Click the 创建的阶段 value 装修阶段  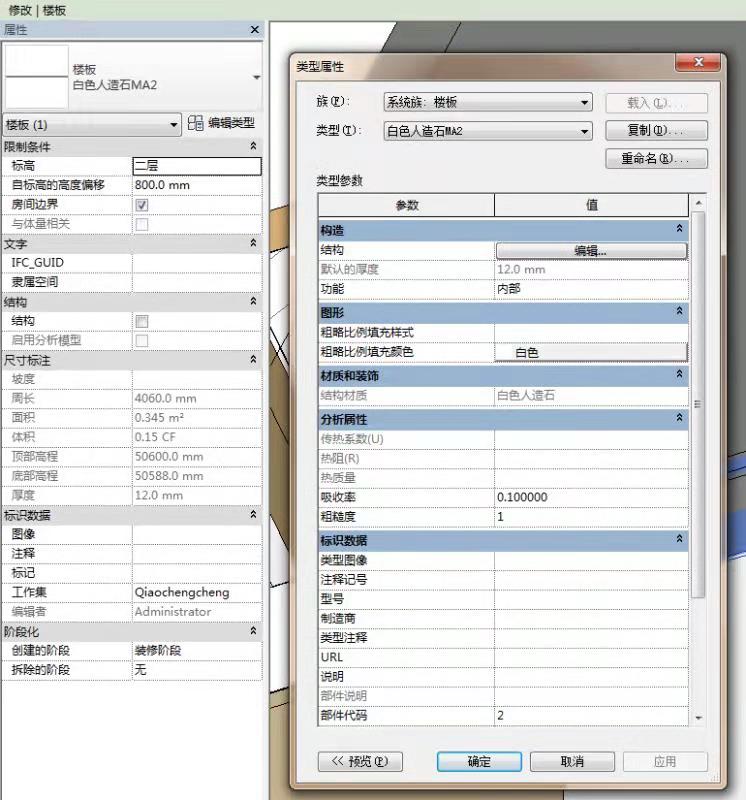click(197, 651)
